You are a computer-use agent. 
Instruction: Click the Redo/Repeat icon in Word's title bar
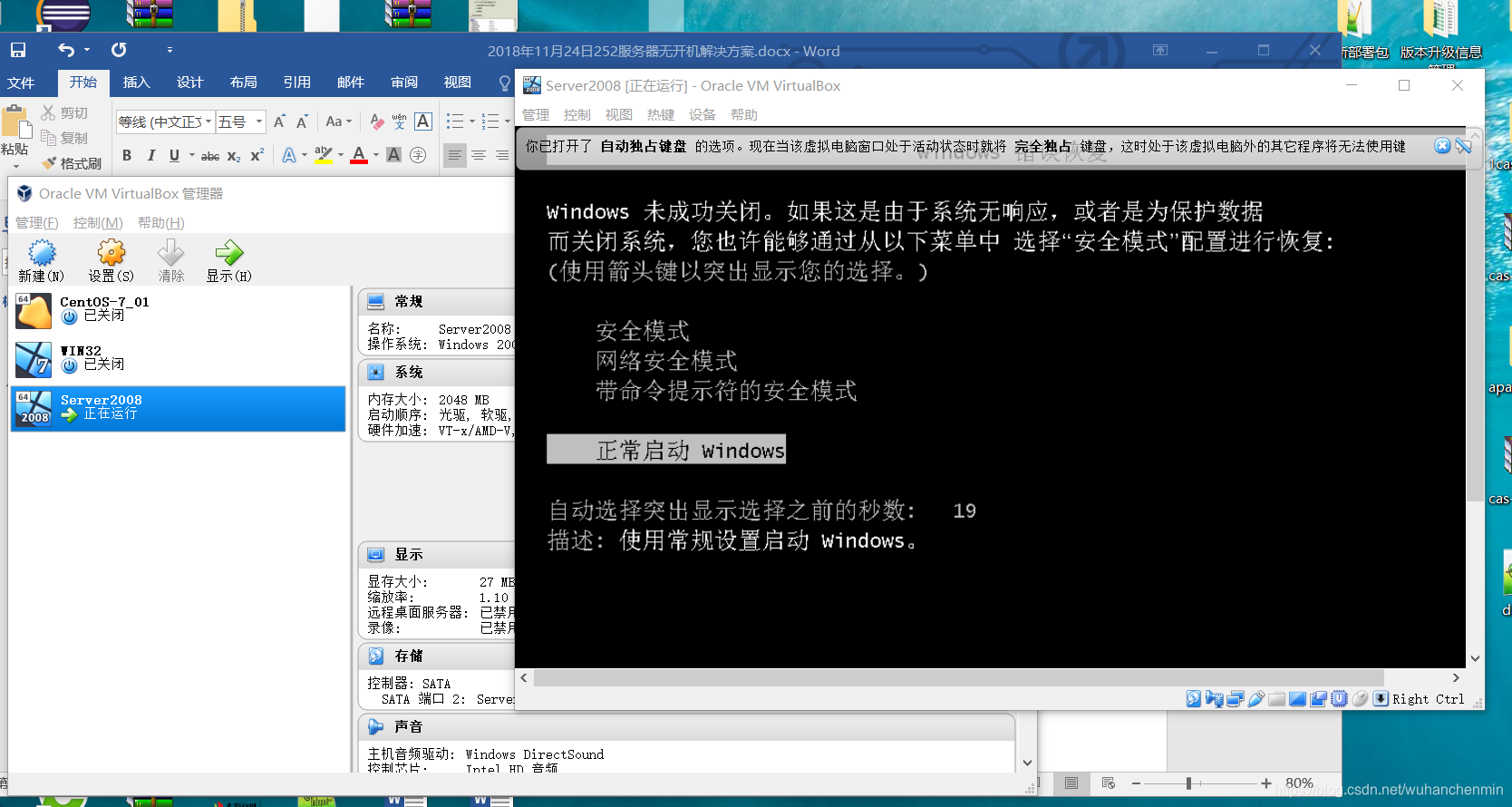(x=119, y=50)
